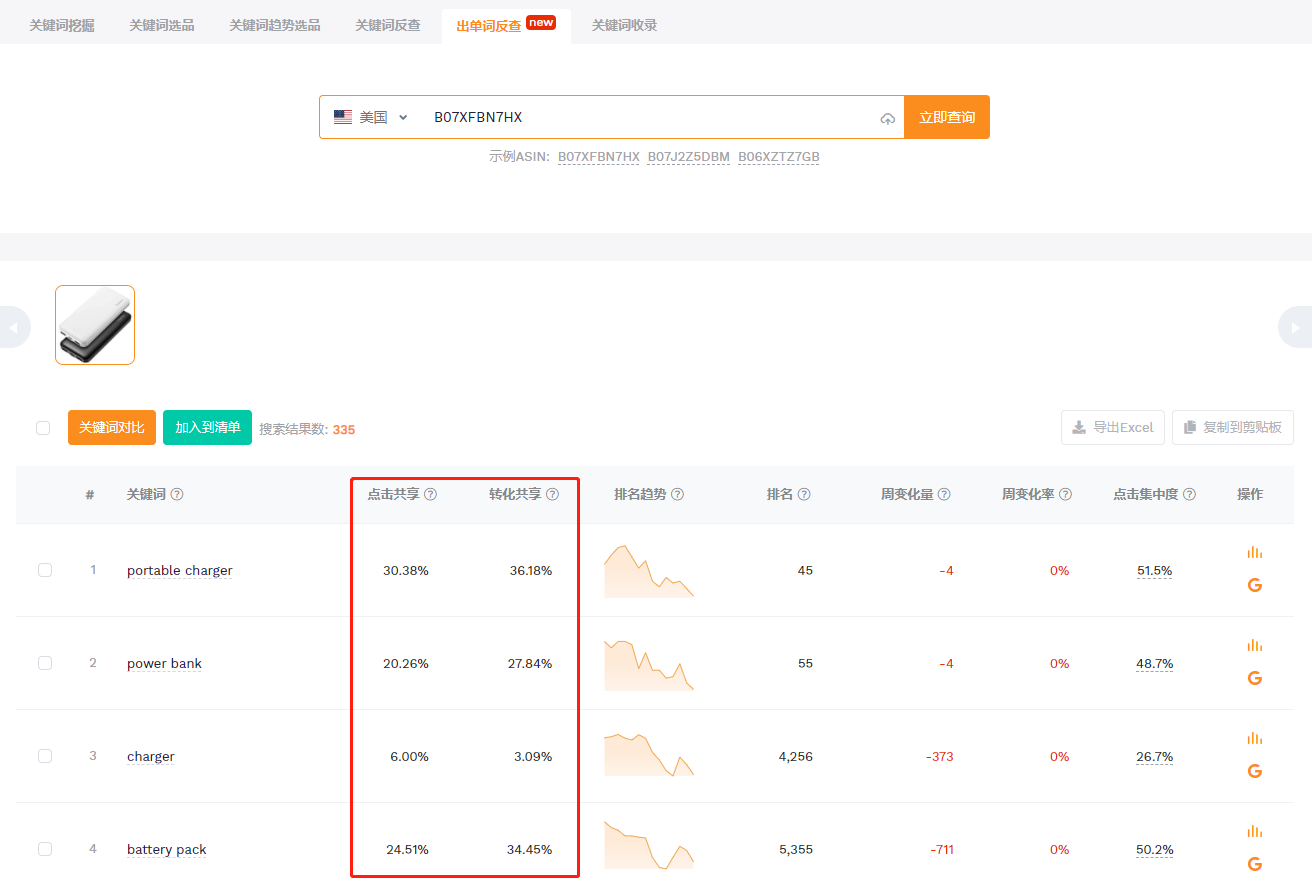Switch to the 关键词挖掘 tab
The image size is (1312, 890).
(x=60, y=23)
